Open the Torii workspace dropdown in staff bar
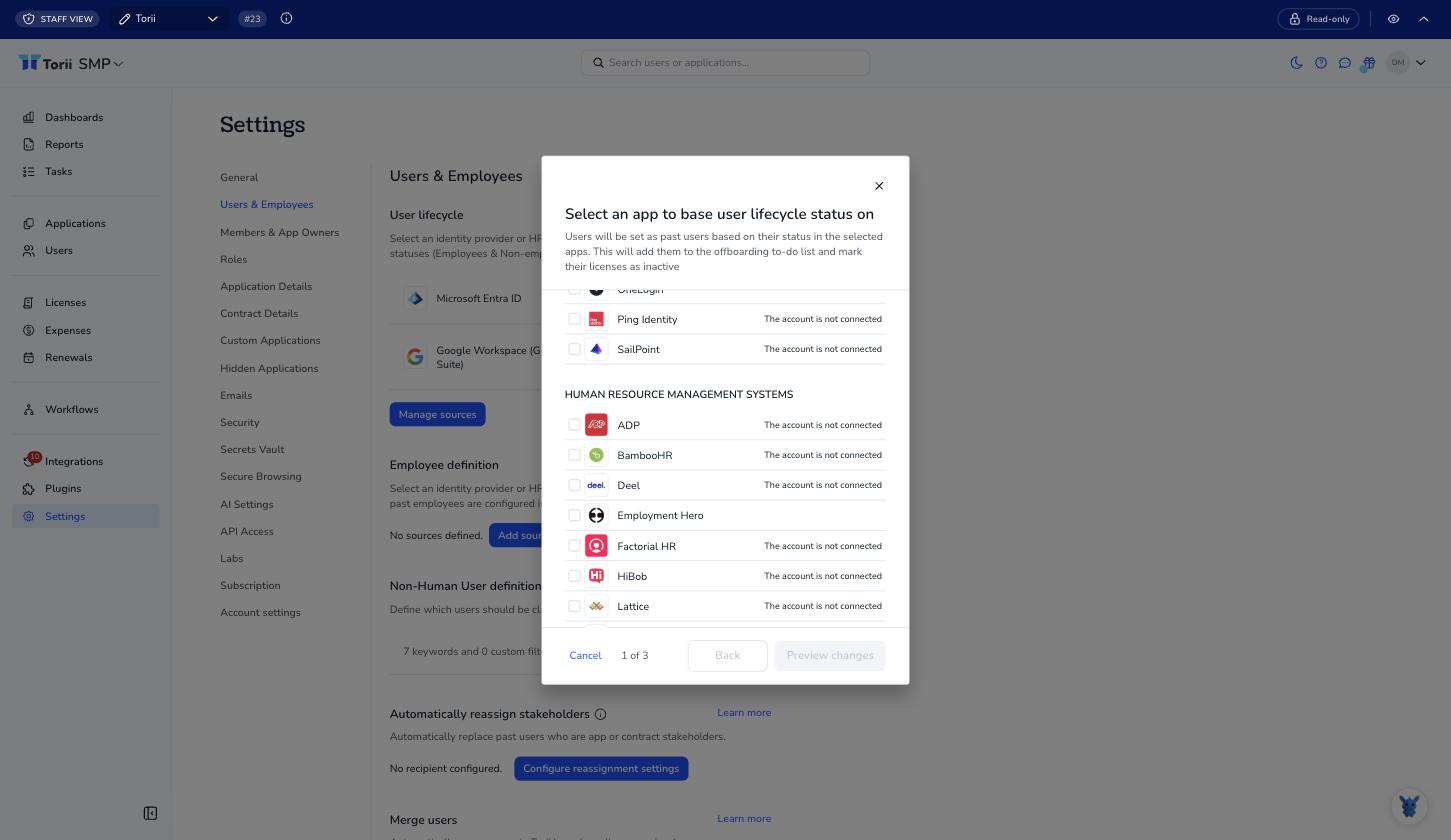 (168, 19)
